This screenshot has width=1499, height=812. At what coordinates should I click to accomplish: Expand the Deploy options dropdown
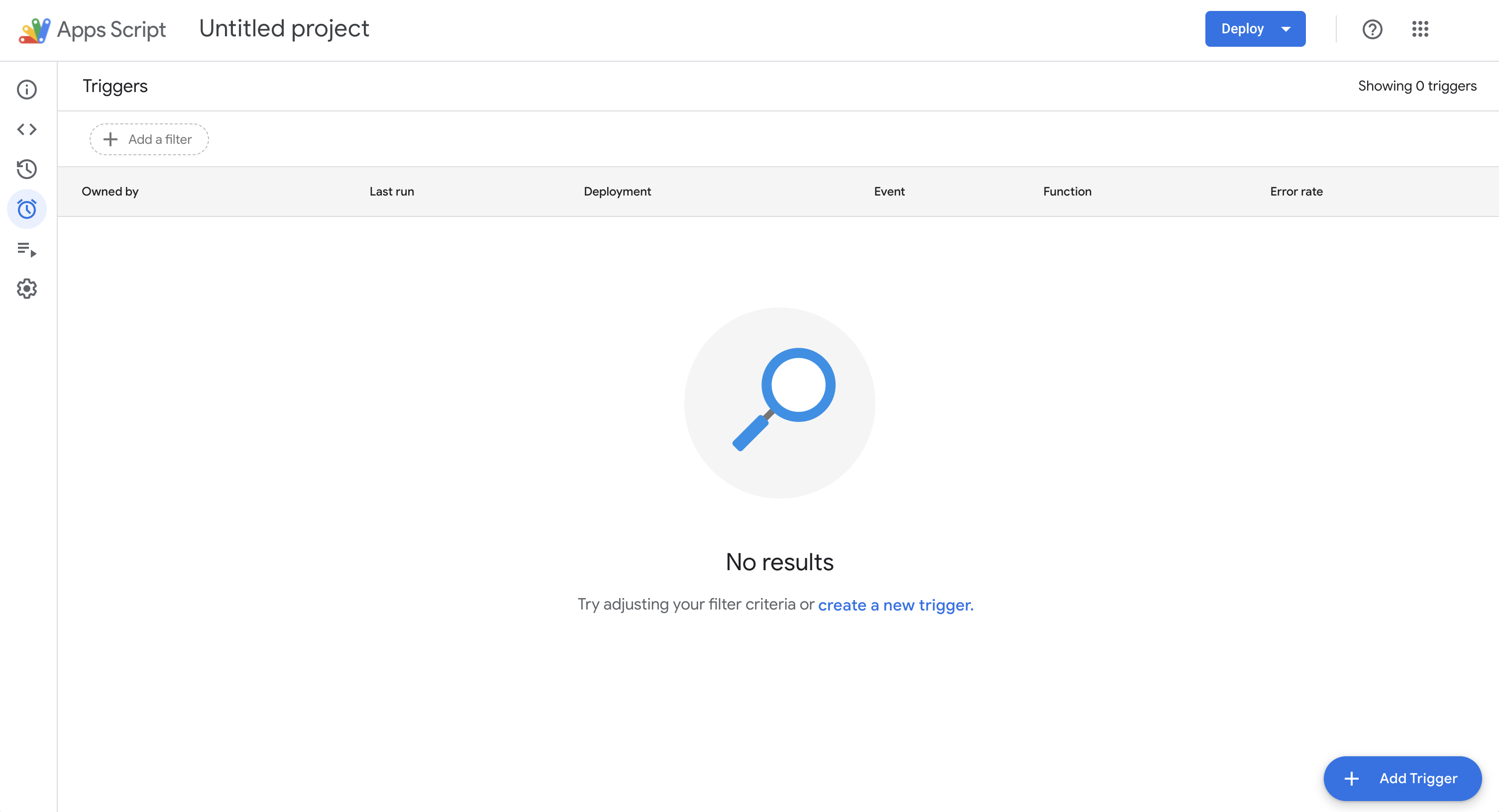1286,28
